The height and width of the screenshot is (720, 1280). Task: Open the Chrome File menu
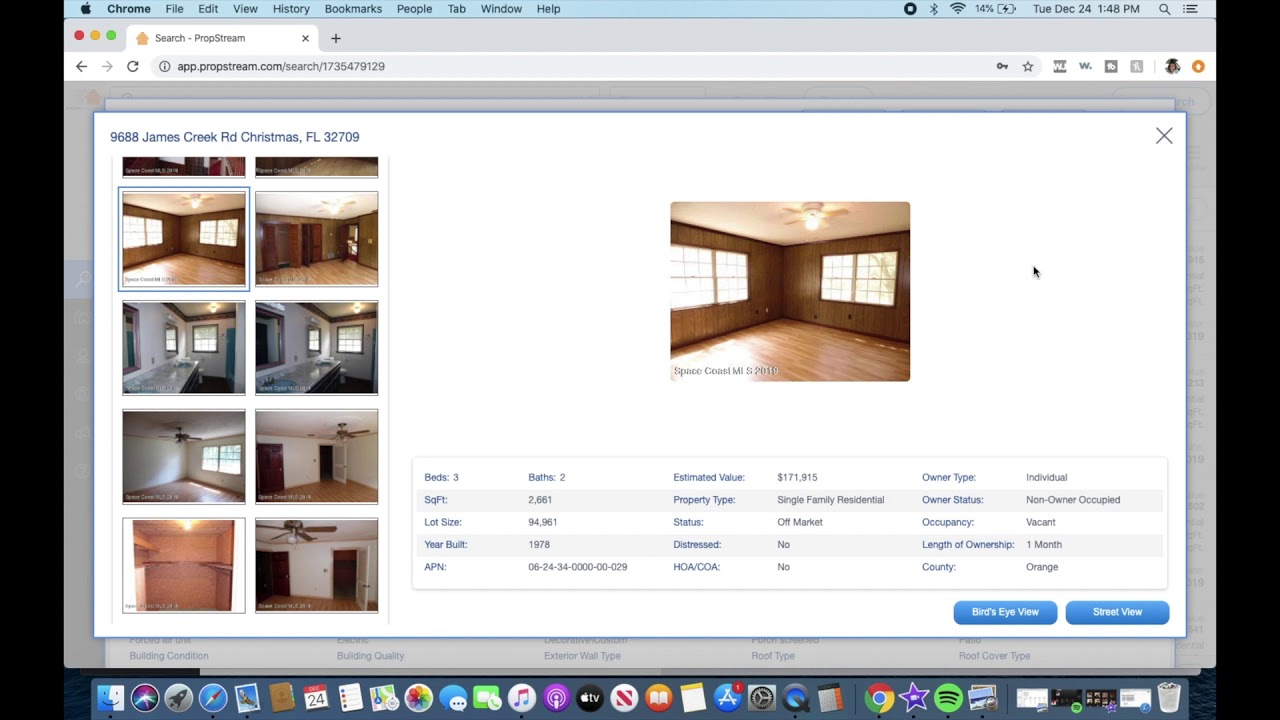pyautogui.click(x=174, y=9)
